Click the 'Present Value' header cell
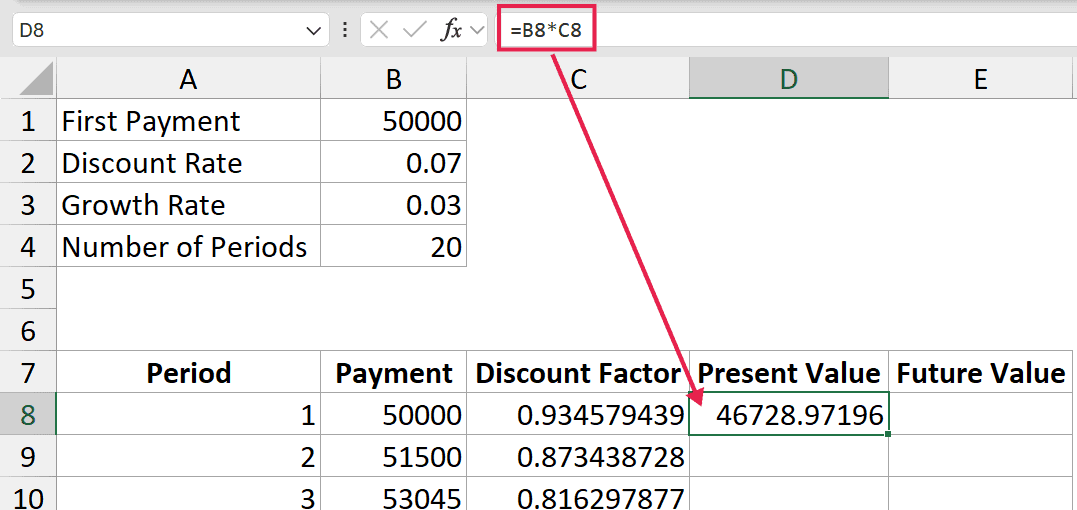 789,373
